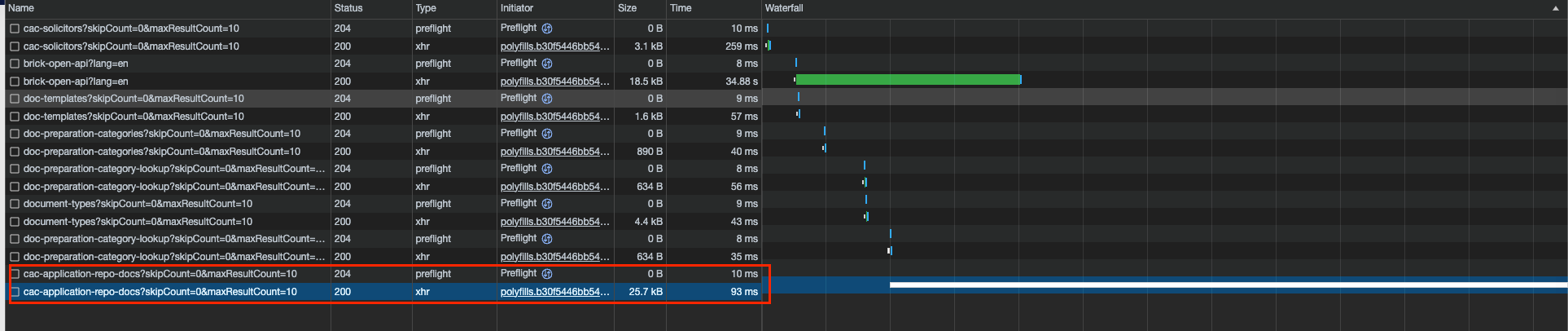Open polyfills initiator link in cac-application-repo-docs row
Viewport: 1568px width, 331px height.
tap(554, 292)
